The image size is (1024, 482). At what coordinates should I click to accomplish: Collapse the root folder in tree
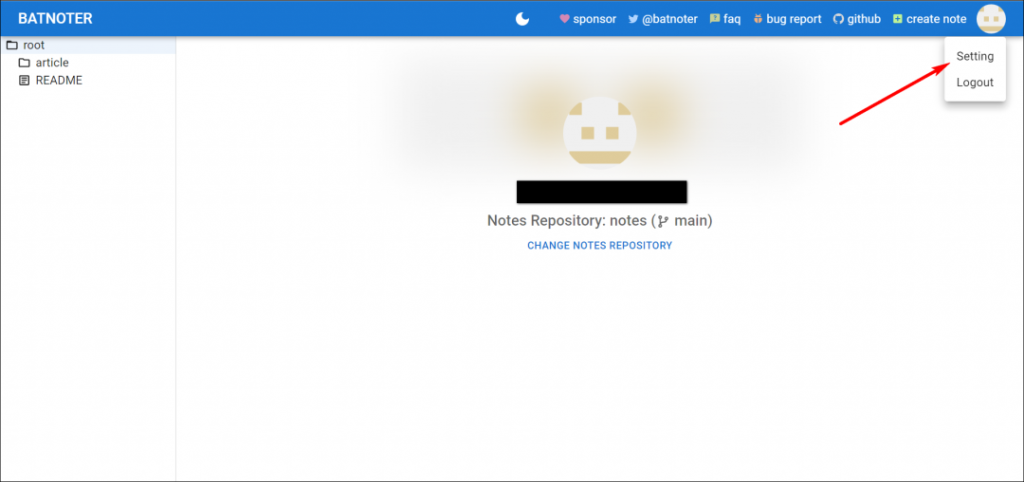(88, 46)
